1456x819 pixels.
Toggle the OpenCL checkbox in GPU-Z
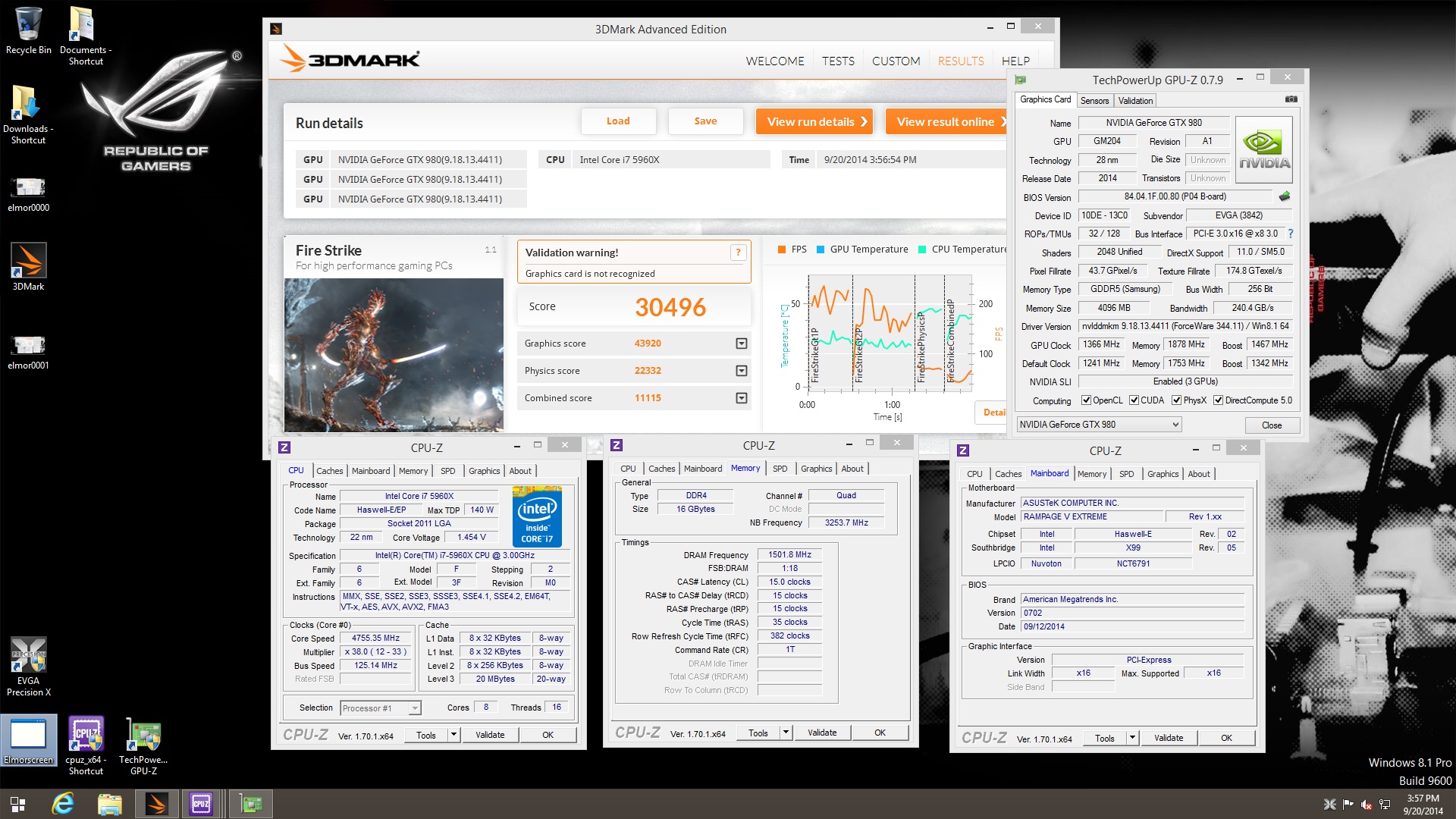click(x=1086, y=400)
